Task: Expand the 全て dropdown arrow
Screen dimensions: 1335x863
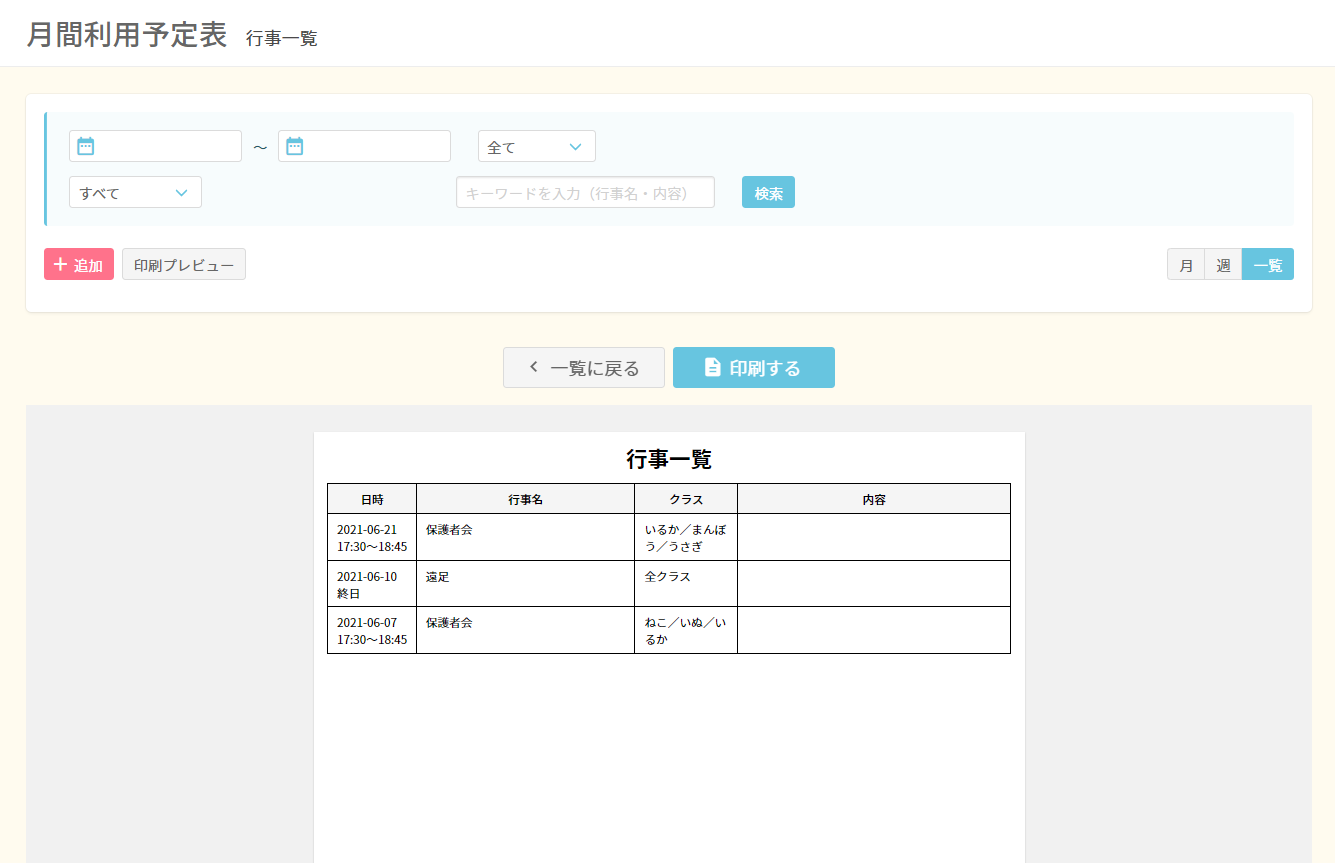Action: click(576, 147)
